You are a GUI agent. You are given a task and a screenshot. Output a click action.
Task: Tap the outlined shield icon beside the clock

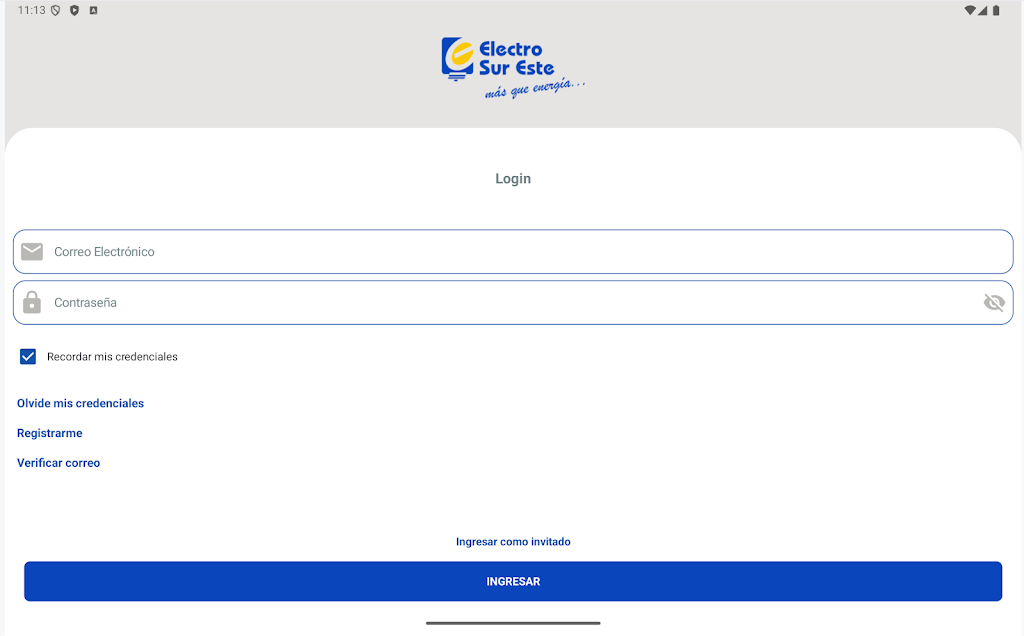[x=55, y=10]
